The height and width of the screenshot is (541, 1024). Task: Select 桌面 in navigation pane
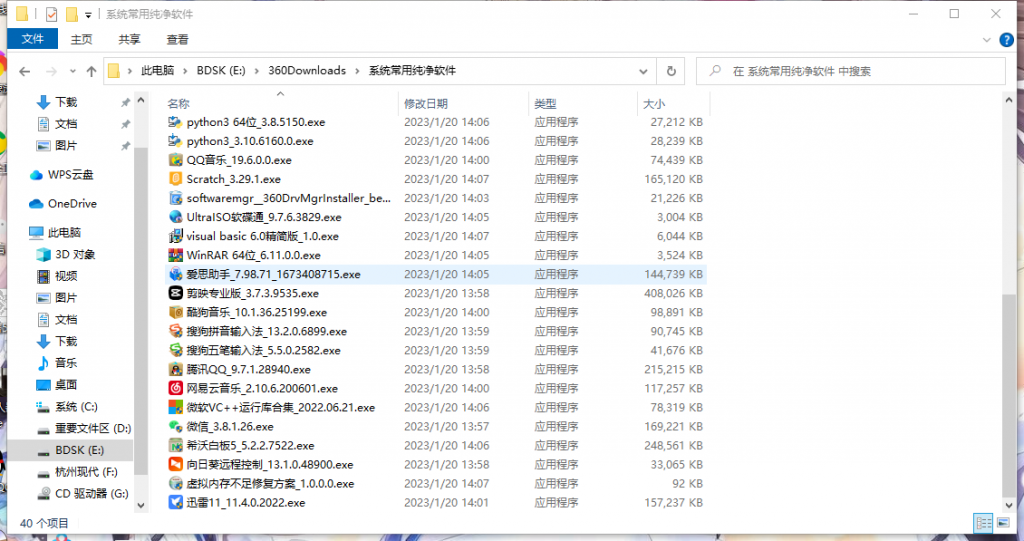pyautogui.click(x=57, y=384)
